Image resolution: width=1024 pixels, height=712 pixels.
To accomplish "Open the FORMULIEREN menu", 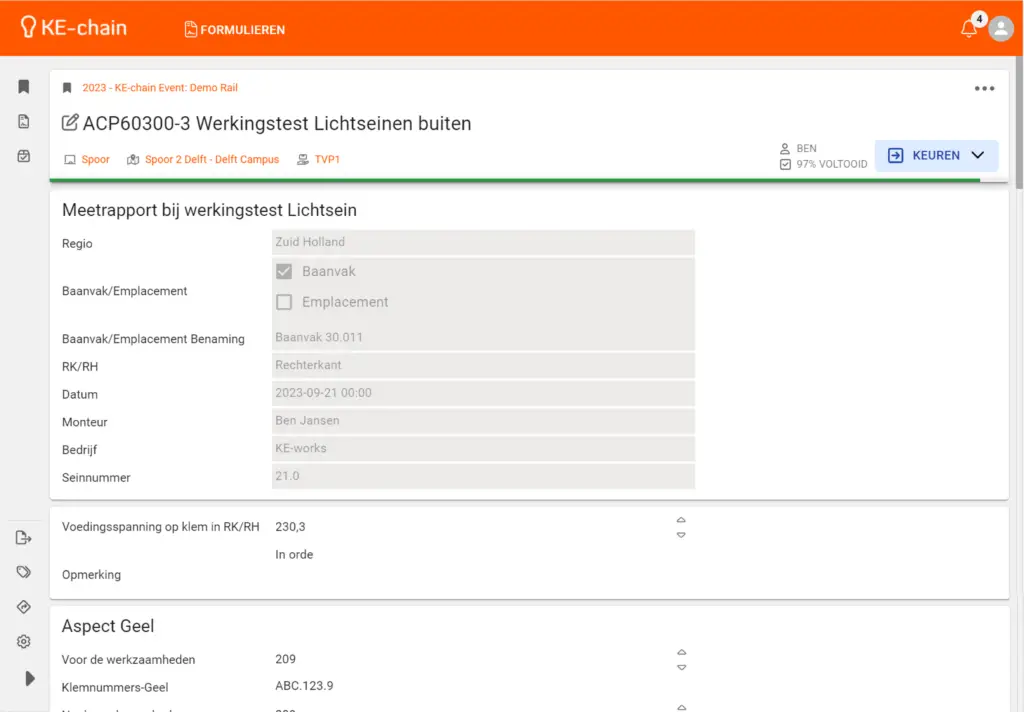I will [x=235, y=30].
